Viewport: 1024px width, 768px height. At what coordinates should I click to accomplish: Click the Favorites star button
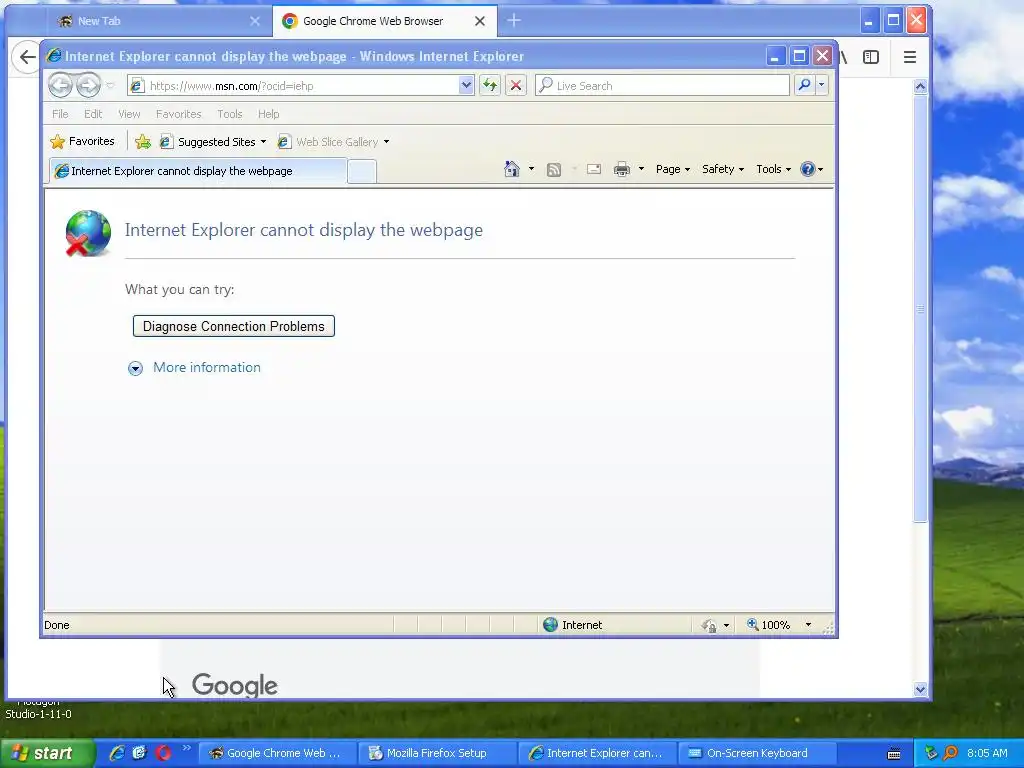click(x=82, y=141)
